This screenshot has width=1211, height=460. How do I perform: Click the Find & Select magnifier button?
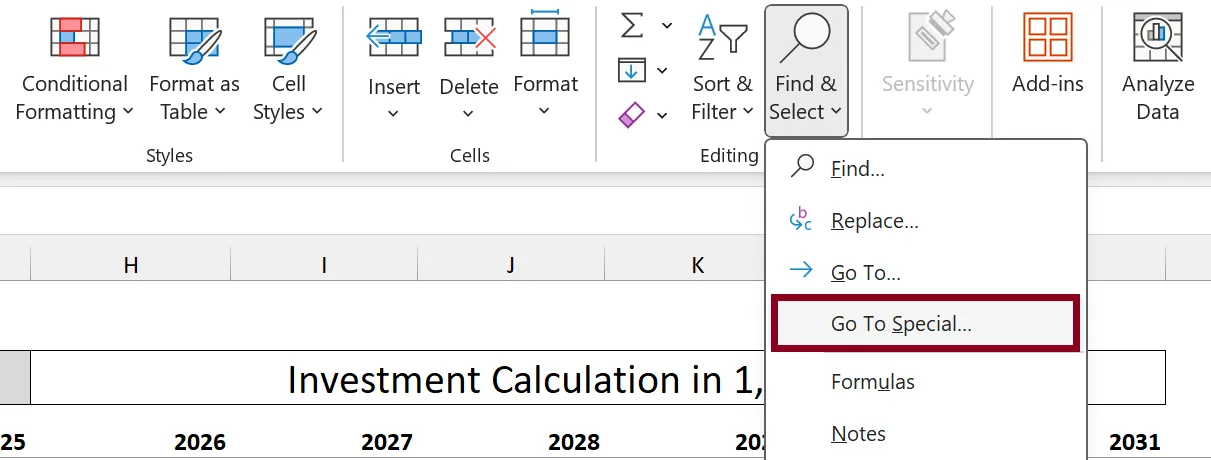[x=806, y=70]
